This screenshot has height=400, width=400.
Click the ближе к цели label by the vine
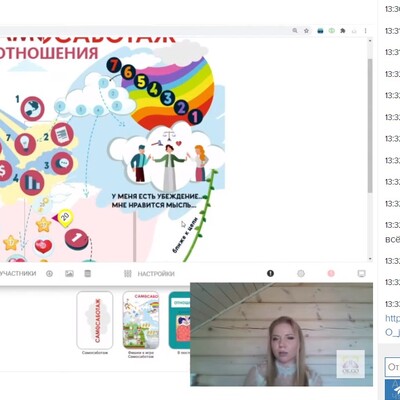(185, 235)
